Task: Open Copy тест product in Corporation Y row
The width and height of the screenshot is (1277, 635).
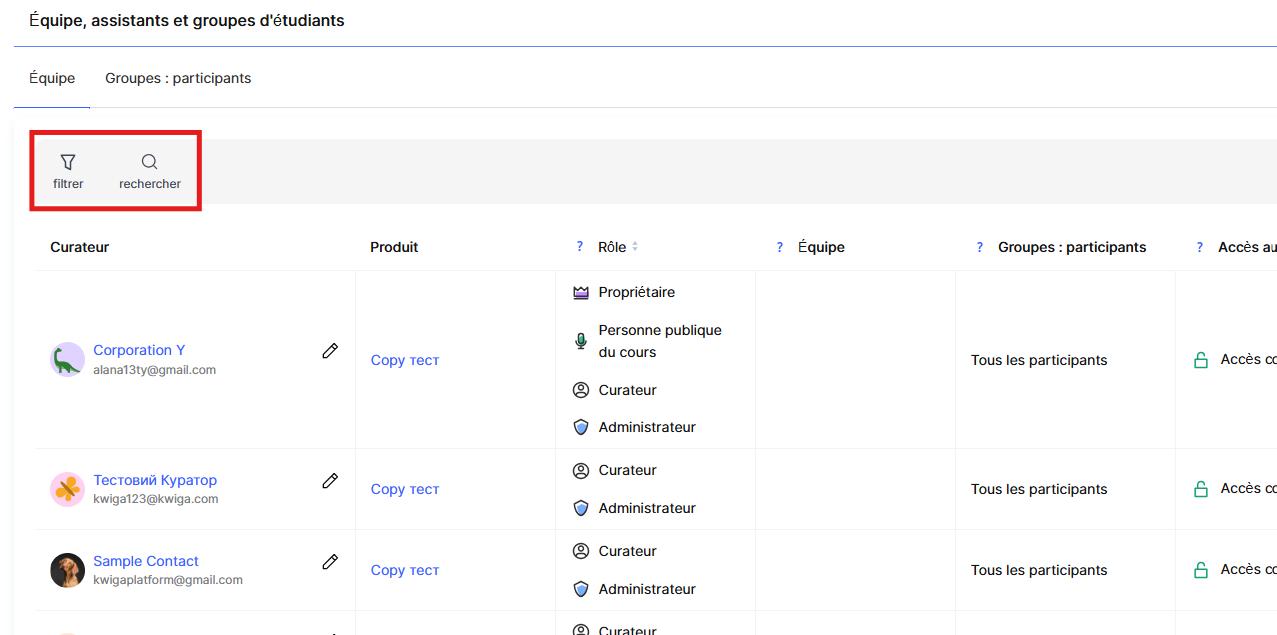Action: (405, 360)
